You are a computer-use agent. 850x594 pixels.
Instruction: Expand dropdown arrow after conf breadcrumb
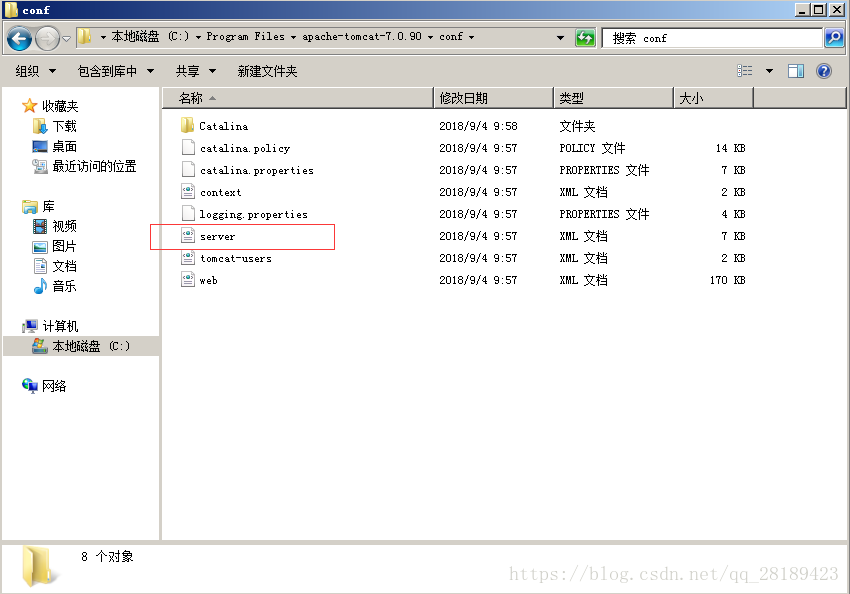[x=471, y=37]
